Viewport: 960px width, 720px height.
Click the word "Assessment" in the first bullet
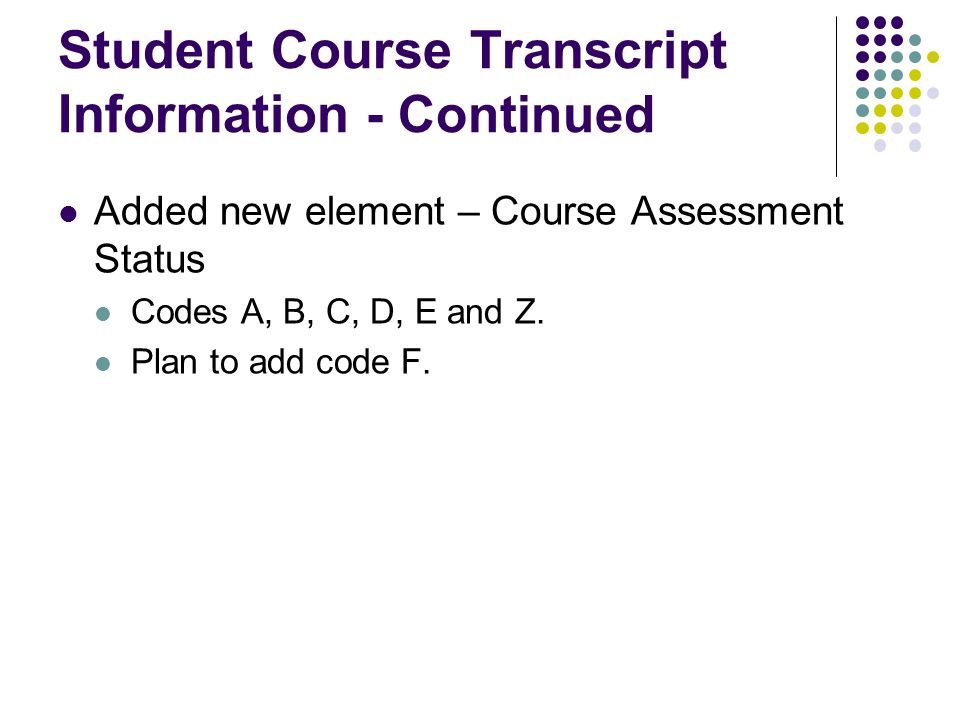click(x=737, y=212)
